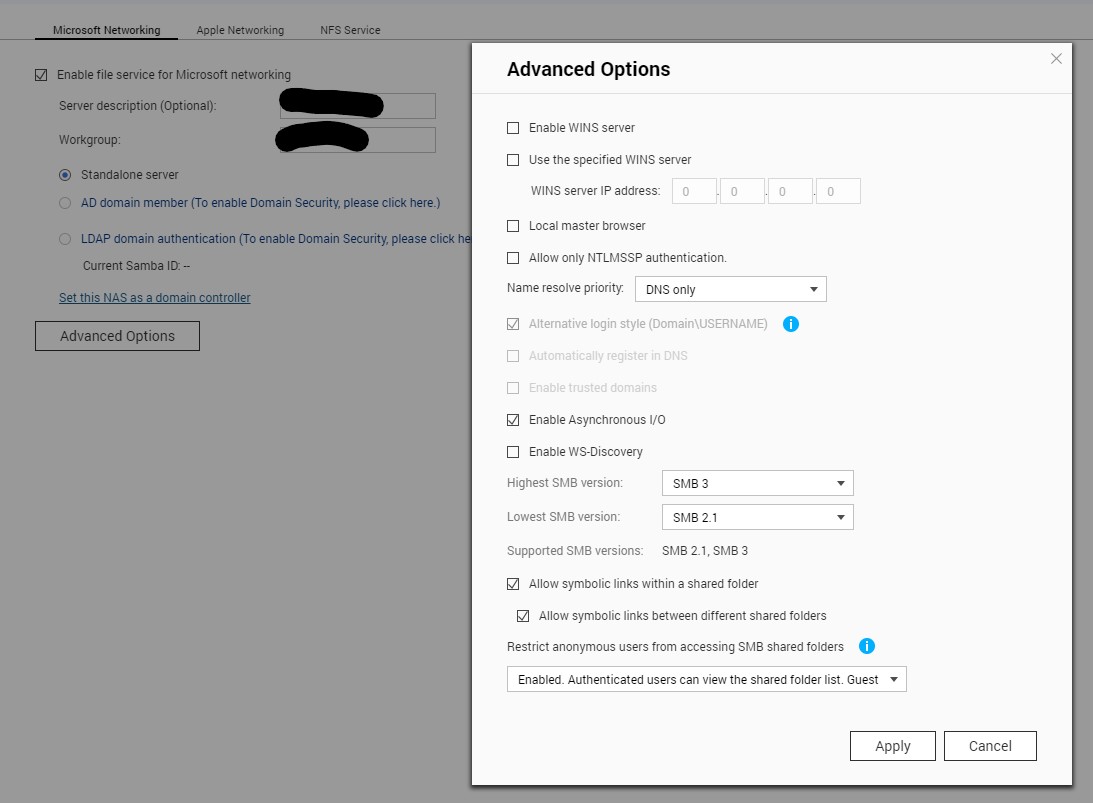Click the Cancel button
The image size is (1093, 803).
[991, 746]
